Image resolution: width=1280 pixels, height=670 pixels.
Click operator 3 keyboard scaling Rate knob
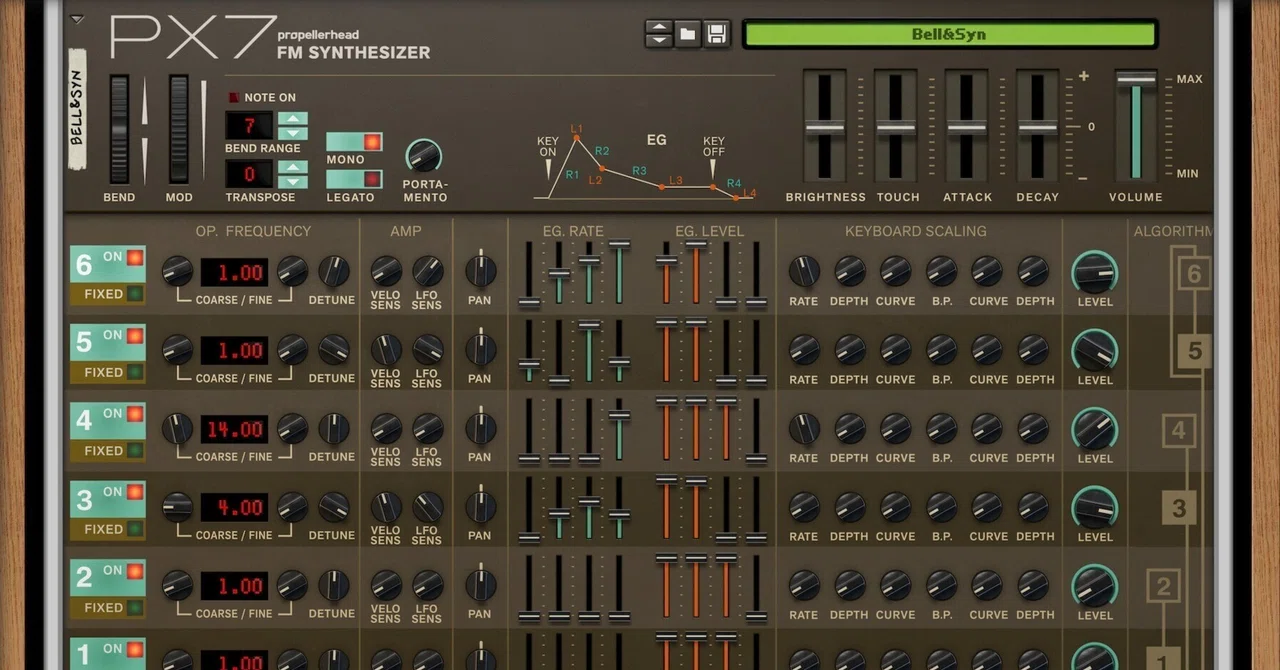tap(804, 506)
